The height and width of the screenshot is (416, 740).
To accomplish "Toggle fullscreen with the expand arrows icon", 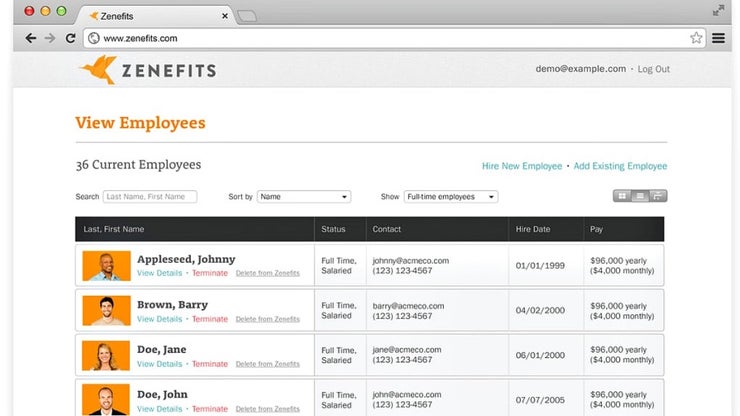I will coord(718,10).
